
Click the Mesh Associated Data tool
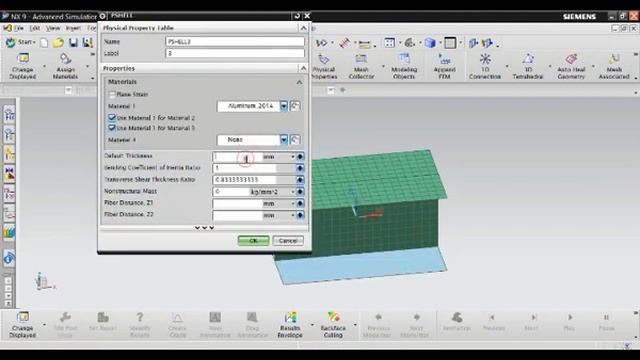point(614,66)
